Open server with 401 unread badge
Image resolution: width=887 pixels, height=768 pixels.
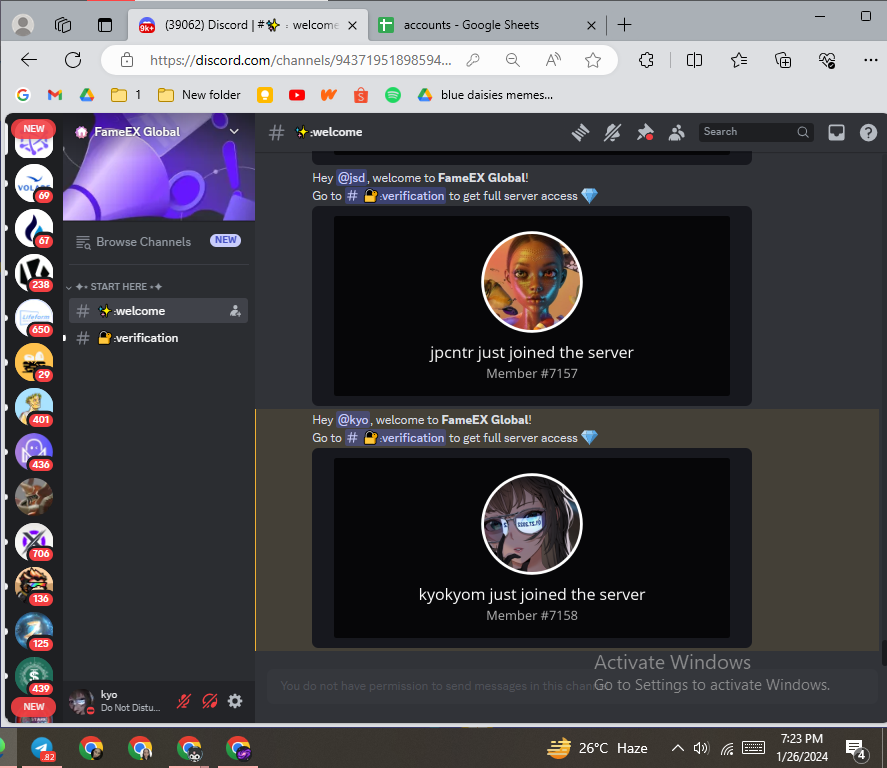(x=34, y=408)
